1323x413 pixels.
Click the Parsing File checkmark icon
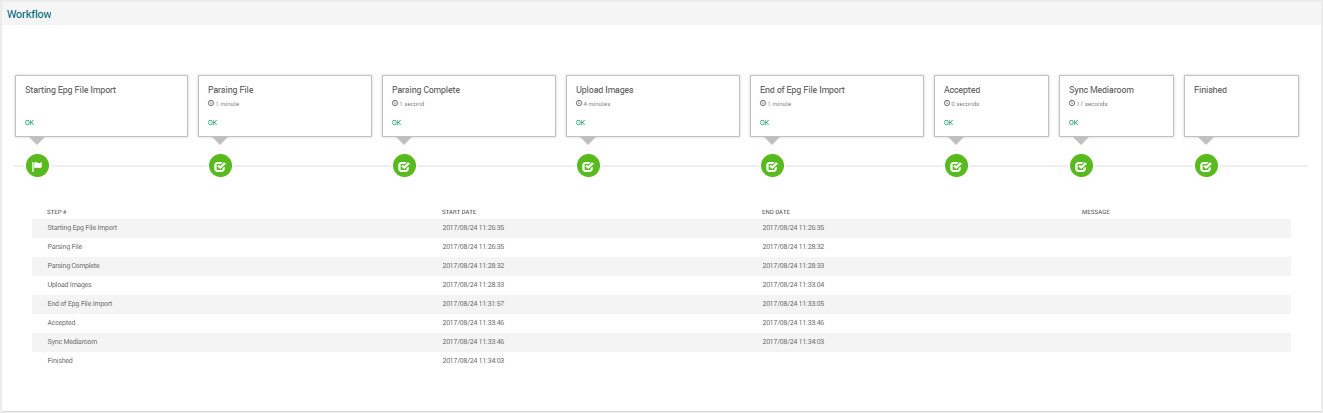pos(220,166)
